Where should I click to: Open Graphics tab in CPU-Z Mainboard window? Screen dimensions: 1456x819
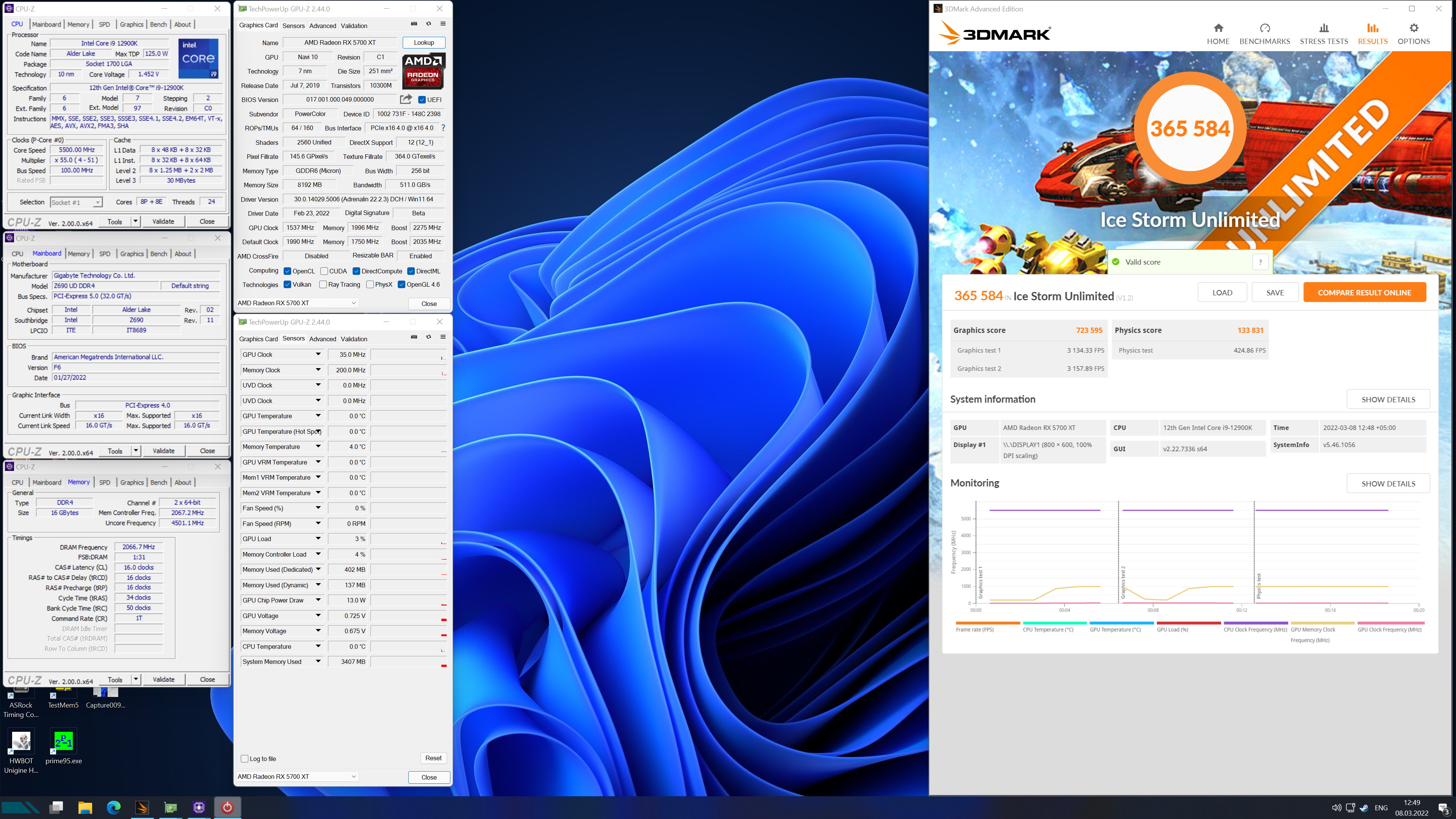(x=132, y=254)
